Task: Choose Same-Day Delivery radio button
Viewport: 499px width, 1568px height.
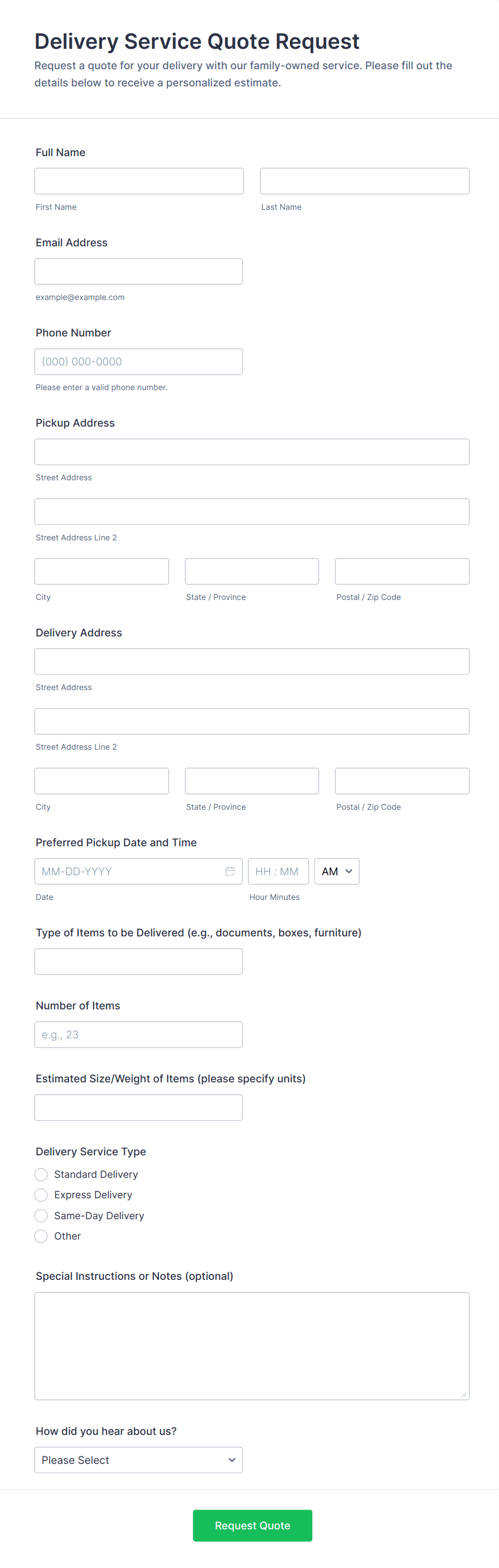Action: pos(41,1215)
